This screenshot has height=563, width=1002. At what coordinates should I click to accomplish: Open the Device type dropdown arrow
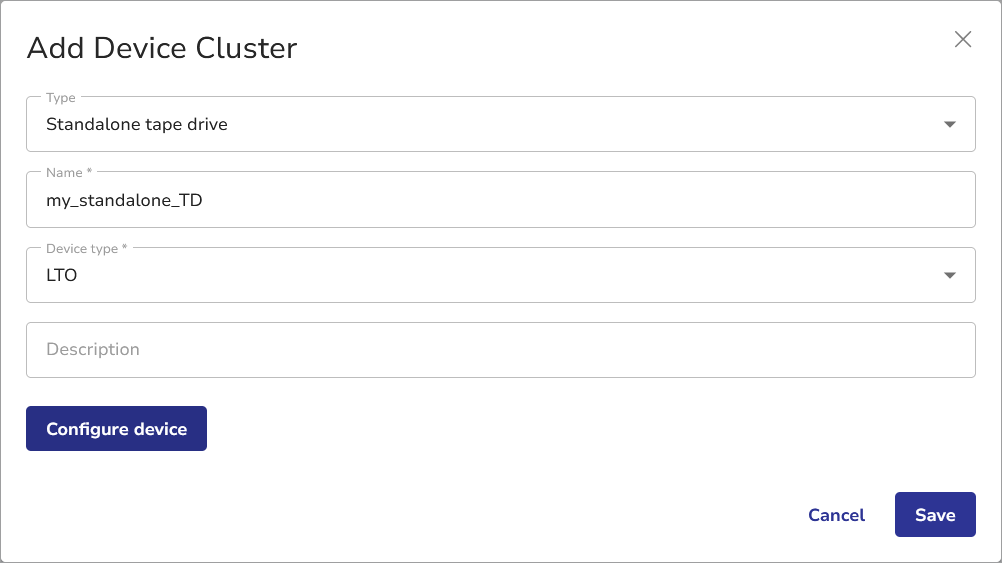point(950,276)
